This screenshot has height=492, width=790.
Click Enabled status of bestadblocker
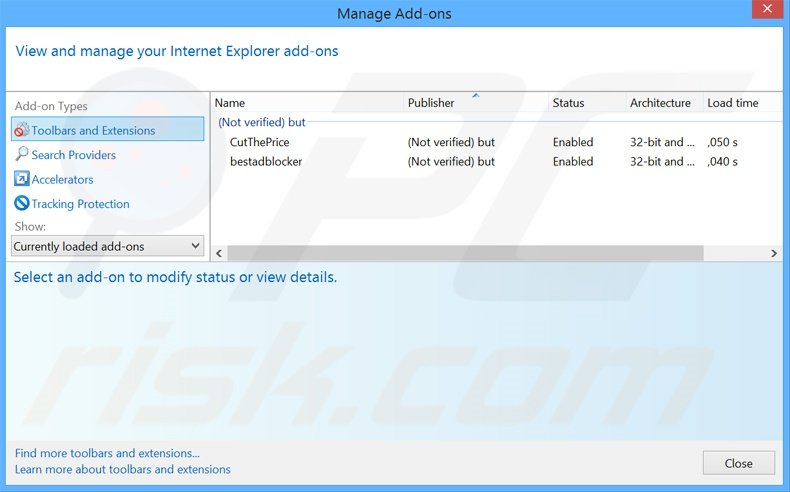click(x=573, y=162)
